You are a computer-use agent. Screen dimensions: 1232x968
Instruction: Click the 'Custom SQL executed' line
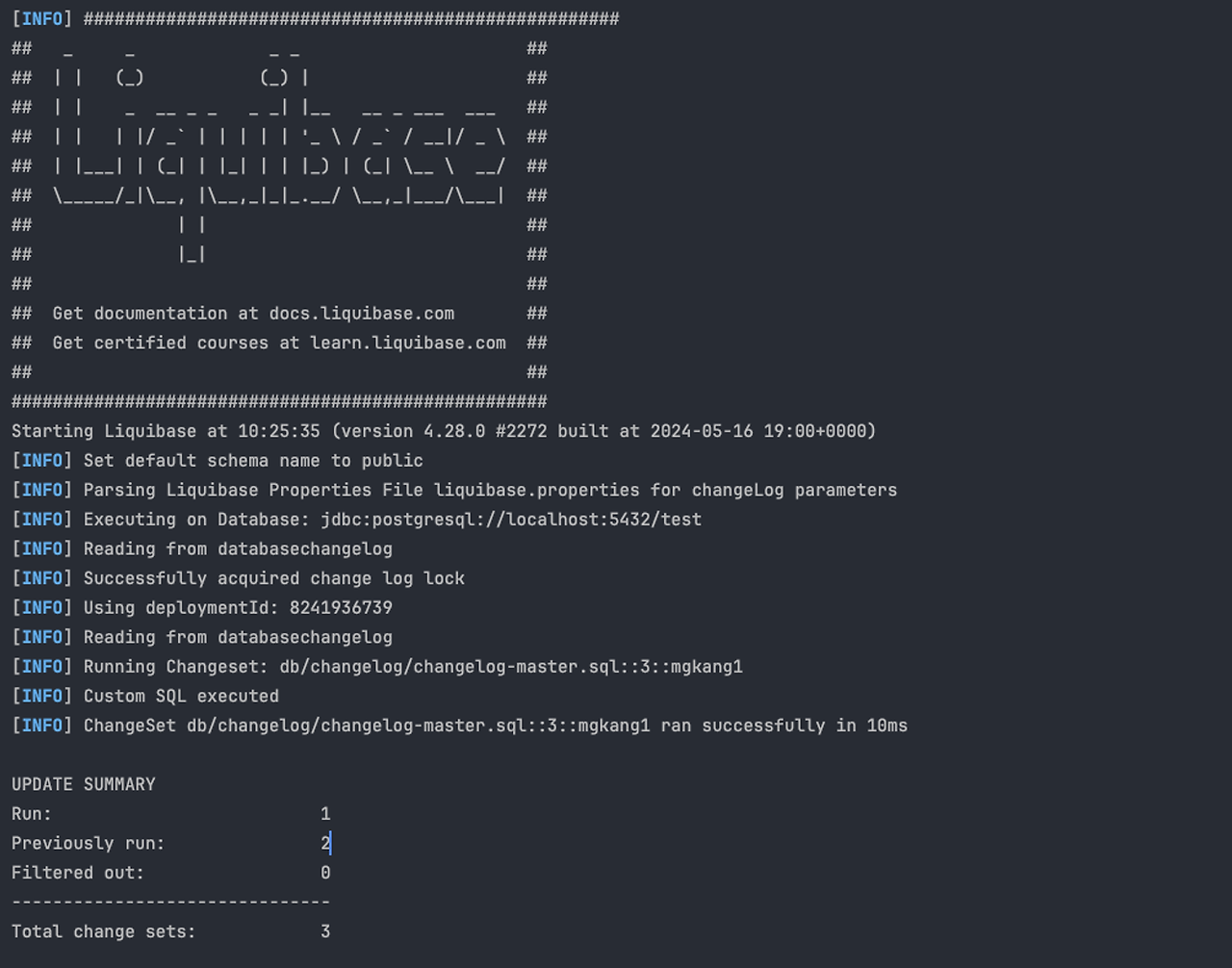pyautogui.click(x=145, y=697)
